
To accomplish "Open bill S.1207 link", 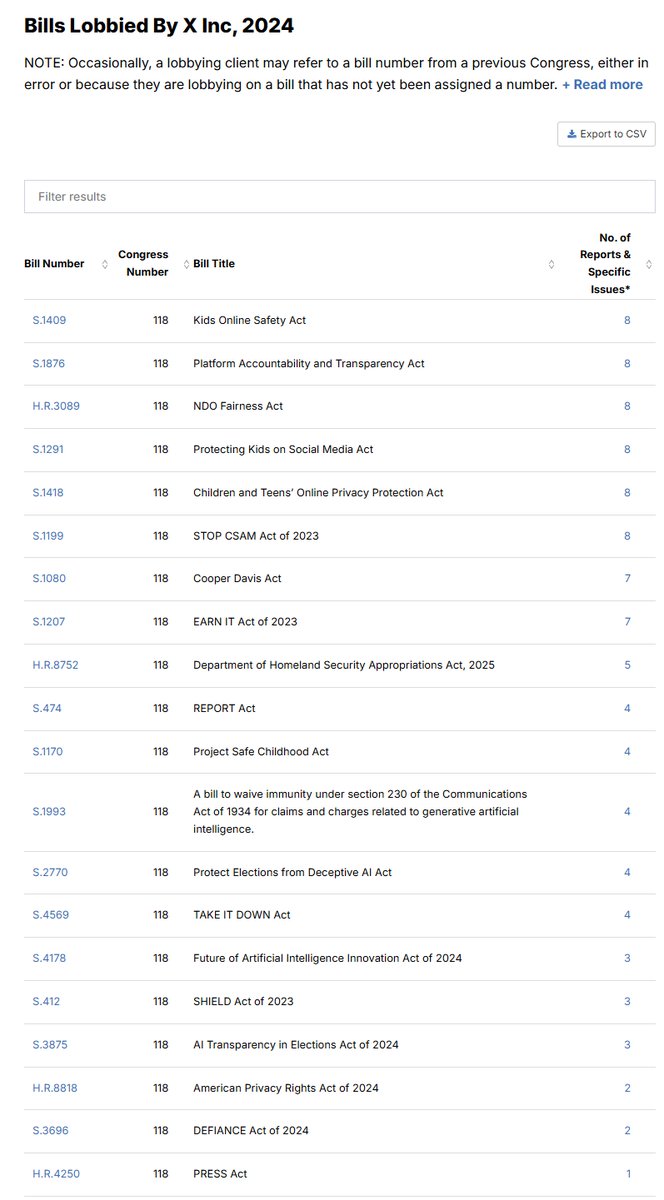I will pyautogui.click(x=48, y=622).
